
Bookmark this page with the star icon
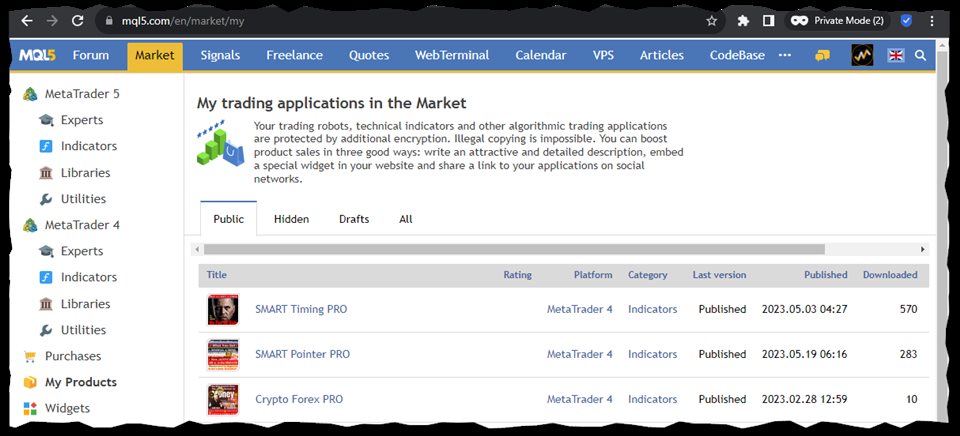(x=711, y=21)
